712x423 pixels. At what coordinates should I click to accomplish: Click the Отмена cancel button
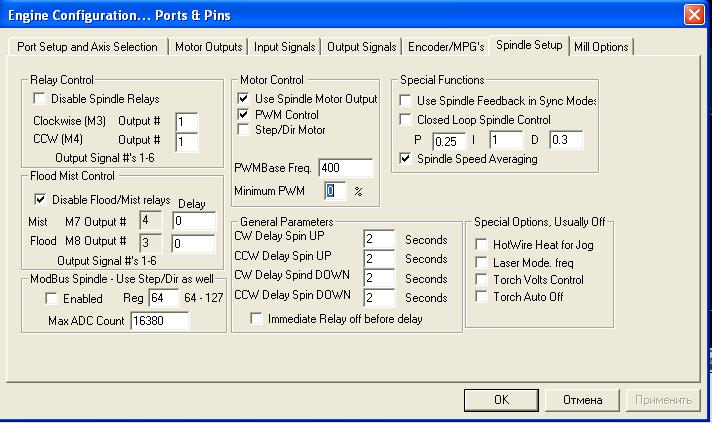(583, 400)
